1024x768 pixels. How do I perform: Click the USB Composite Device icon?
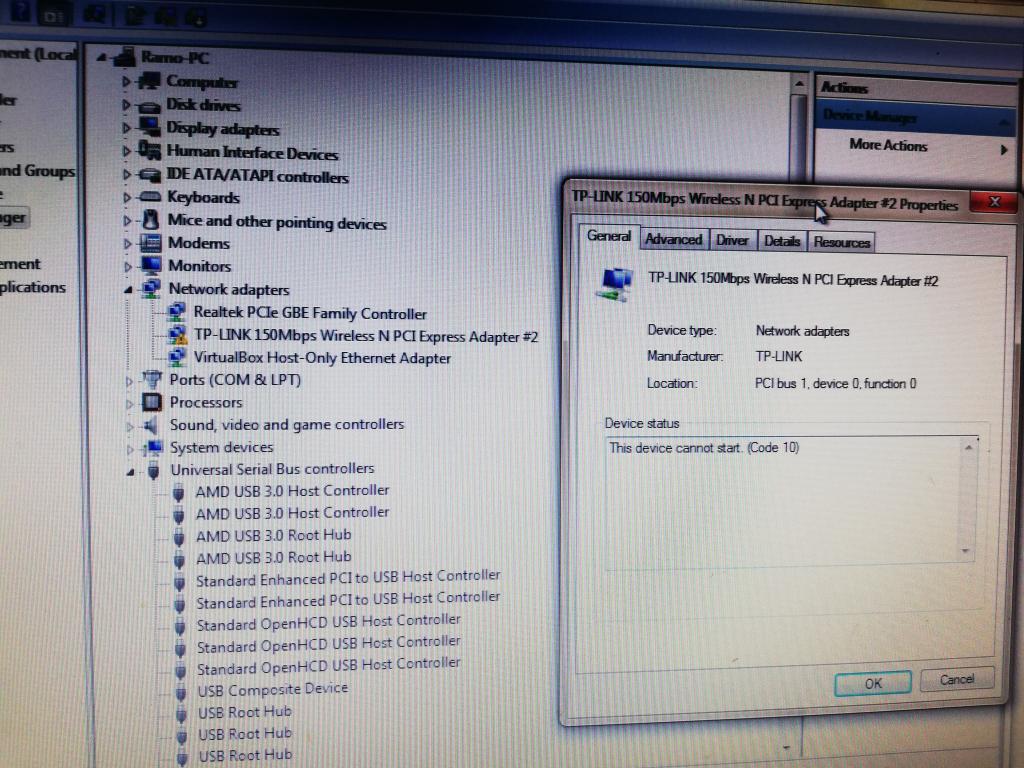tap(179, 690)
